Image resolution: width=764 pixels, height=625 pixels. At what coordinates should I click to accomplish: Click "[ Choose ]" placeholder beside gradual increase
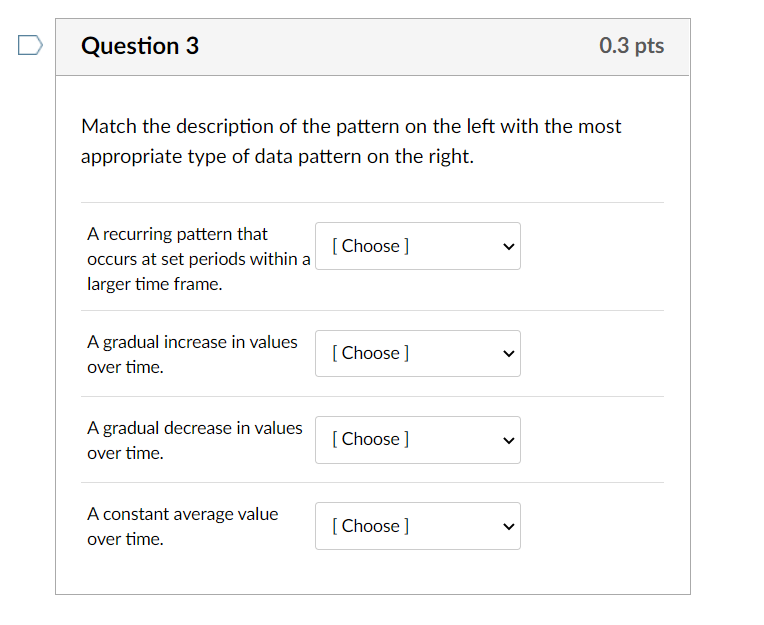(x=370, y=353)
